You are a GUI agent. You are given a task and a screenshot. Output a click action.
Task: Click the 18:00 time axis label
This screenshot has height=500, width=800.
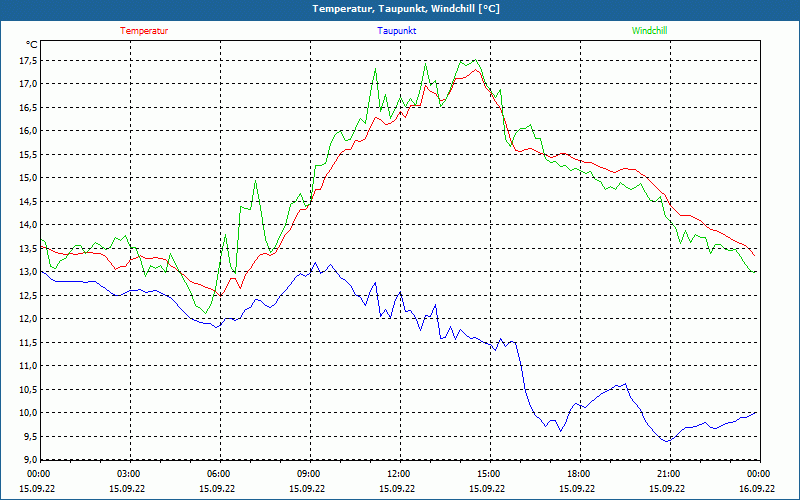click(x=578, y=474)
